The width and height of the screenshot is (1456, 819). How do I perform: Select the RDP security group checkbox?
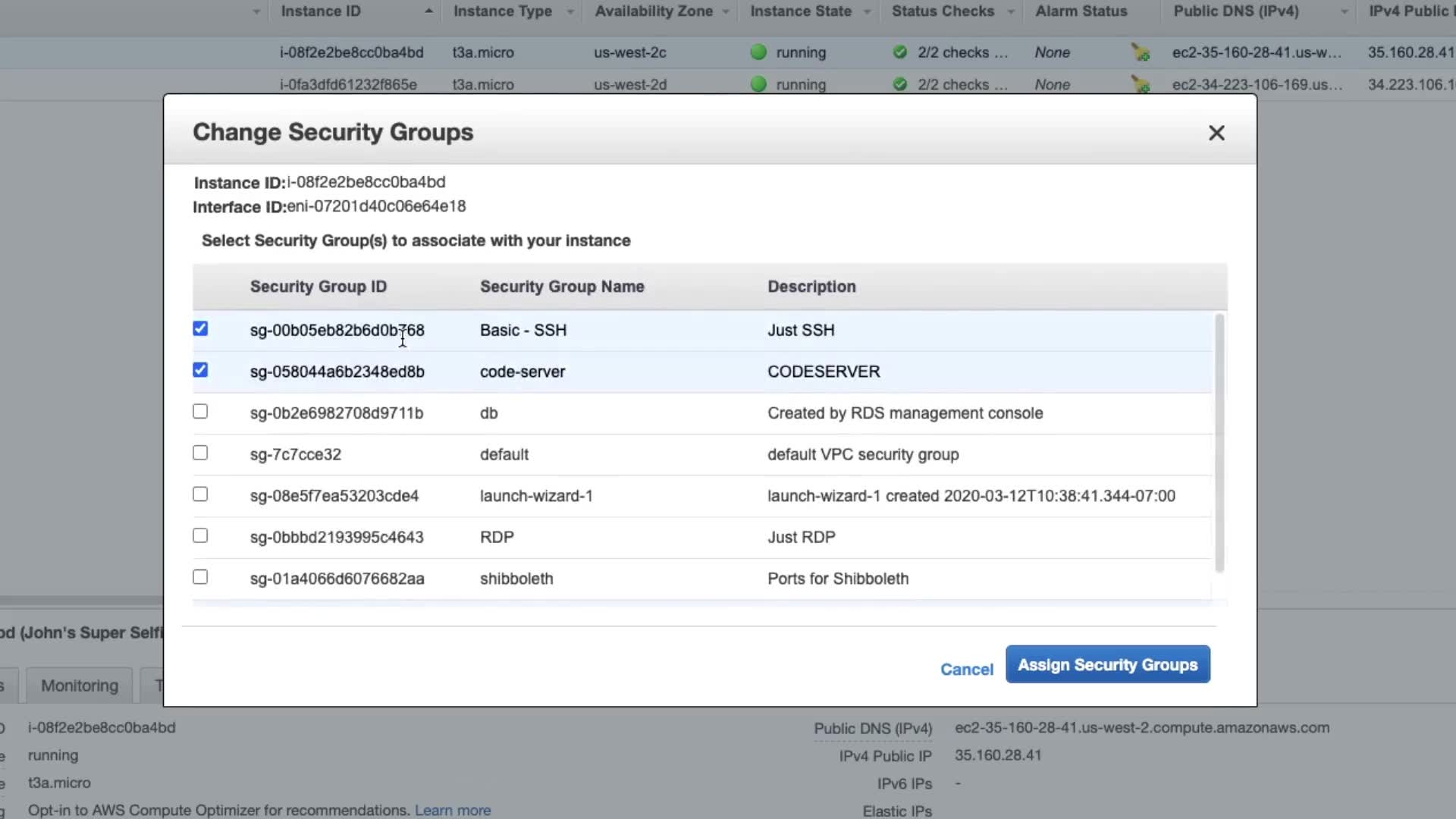click(200, 535)
